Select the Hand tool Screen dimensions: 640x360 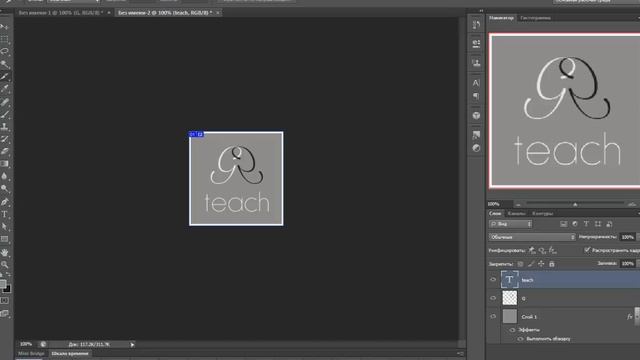4,253
